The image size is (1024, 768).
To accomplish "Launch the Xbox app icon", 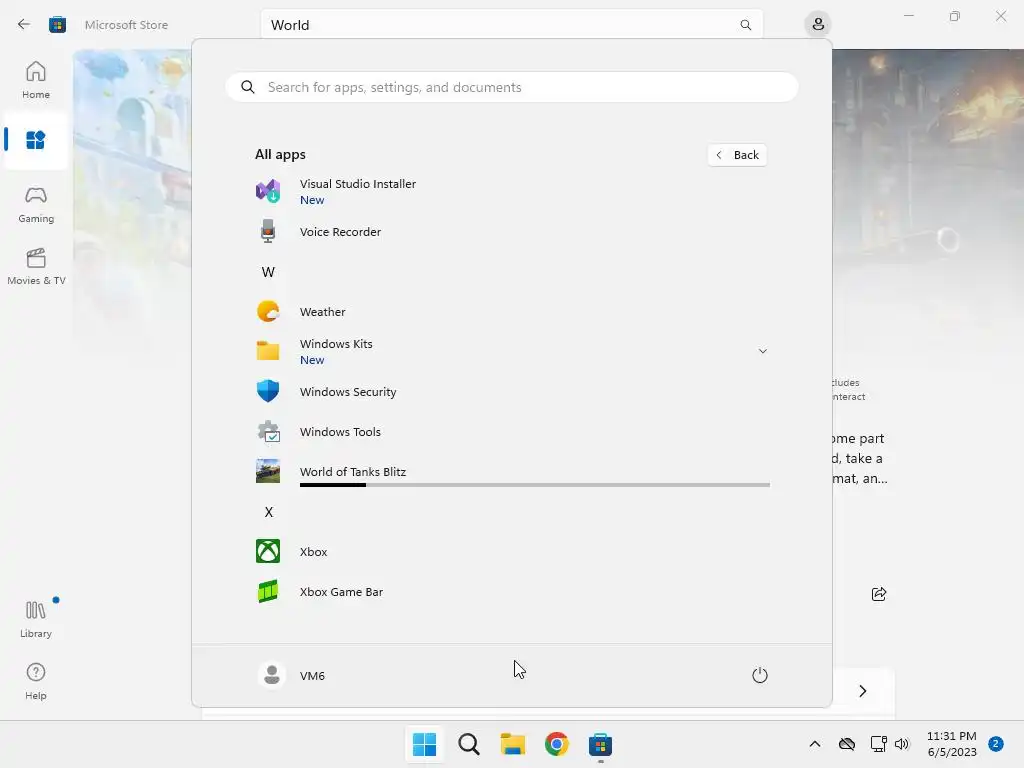I will [268, 551].
